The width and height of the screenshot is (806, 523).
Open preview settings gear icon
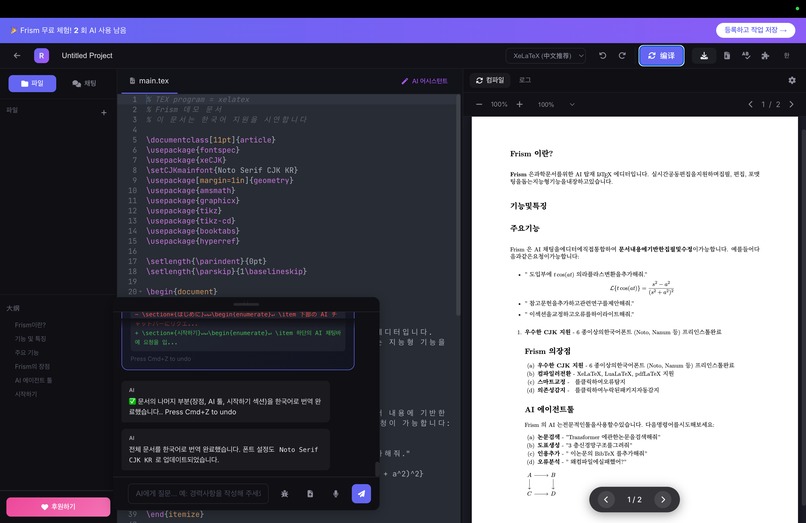pos(792,80)
